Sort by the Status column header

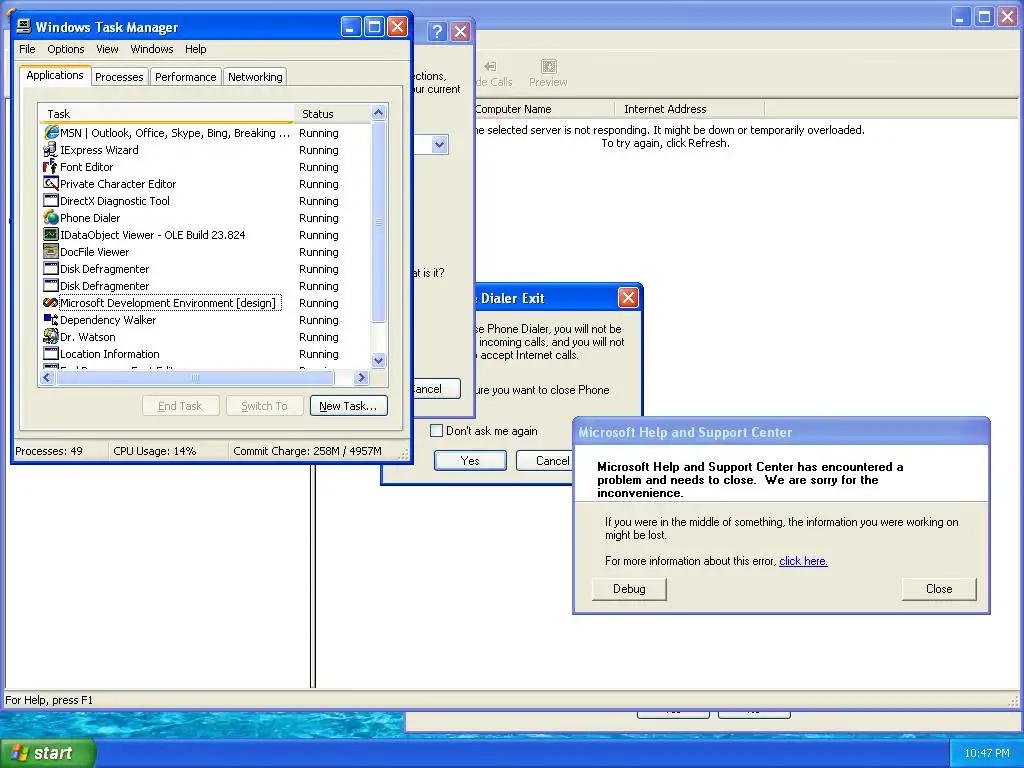point(332,114)
